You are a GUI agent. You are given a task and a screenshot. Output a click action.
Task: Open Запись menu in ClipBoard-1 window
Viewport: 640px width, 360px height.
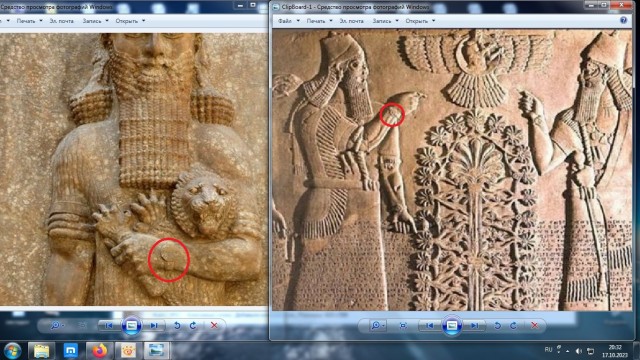tap(382, 21)
